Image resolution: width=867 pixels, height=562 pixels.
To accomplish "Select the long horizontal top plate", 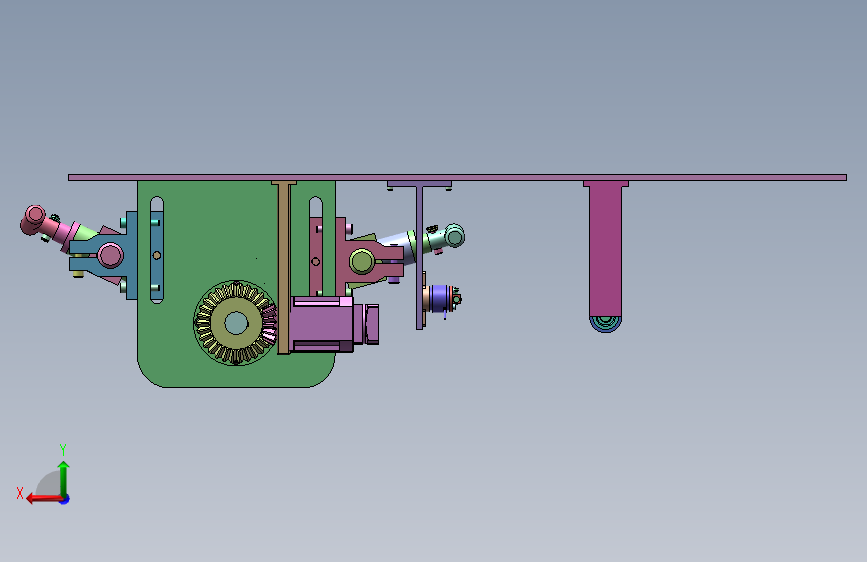I will pos(457,178).
